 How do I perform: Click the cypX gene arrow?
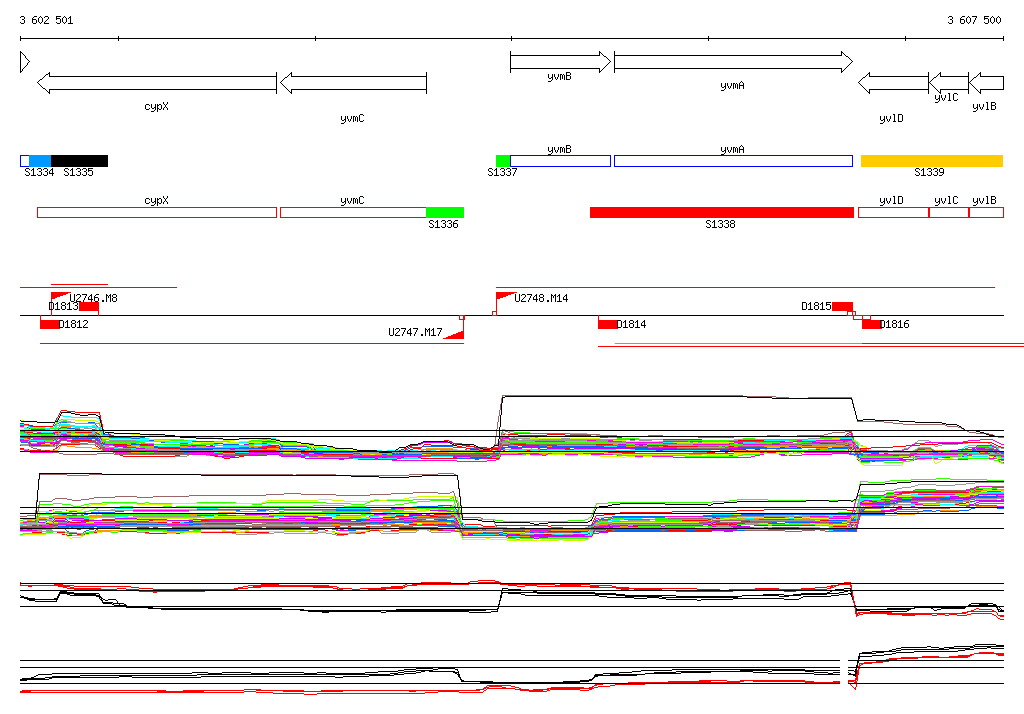[x=157, y=83]
